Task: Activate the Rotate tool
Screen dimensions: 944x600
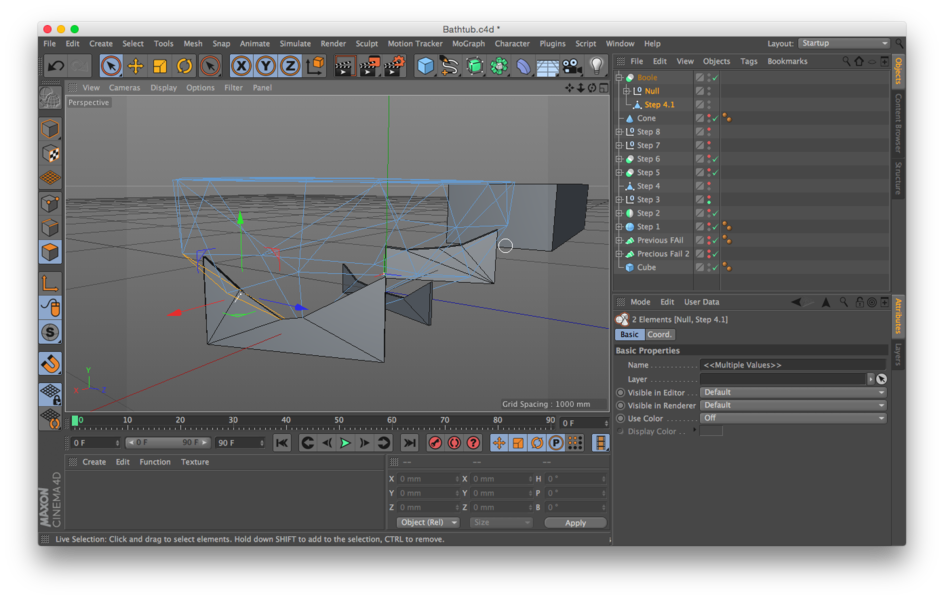Action: (185, 66)
